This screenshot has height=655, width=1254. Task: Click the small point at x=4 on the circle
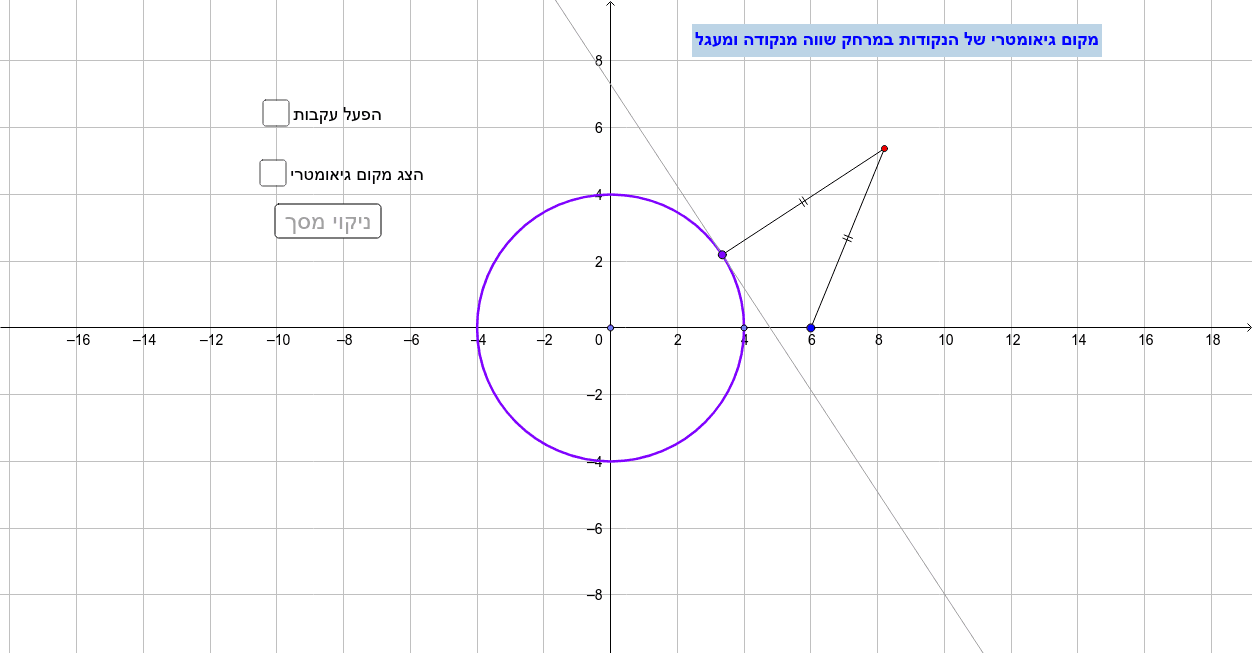744,328
